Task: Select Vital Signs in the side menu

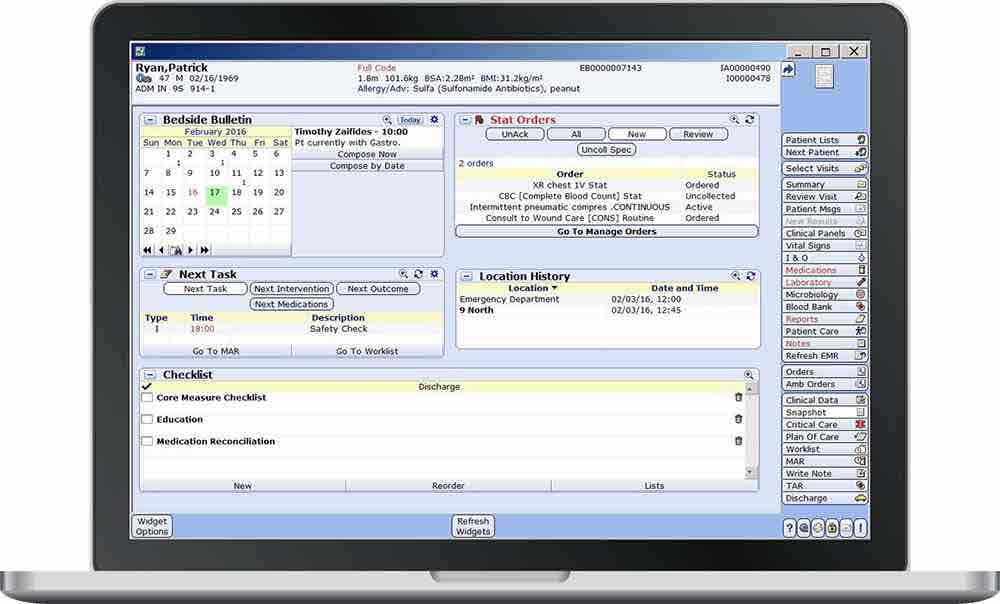Action: pyautogui.click(x=808, y=246)
